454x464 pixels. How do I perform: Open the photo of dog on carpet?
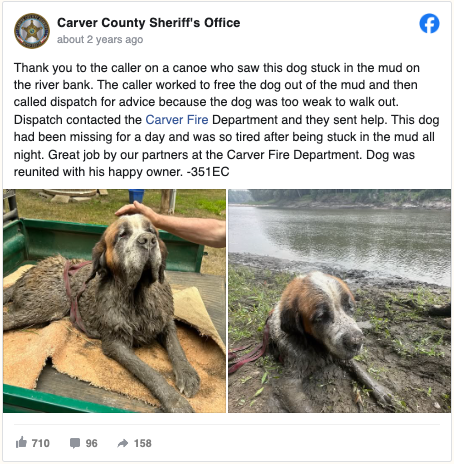[x=114, y=301]
